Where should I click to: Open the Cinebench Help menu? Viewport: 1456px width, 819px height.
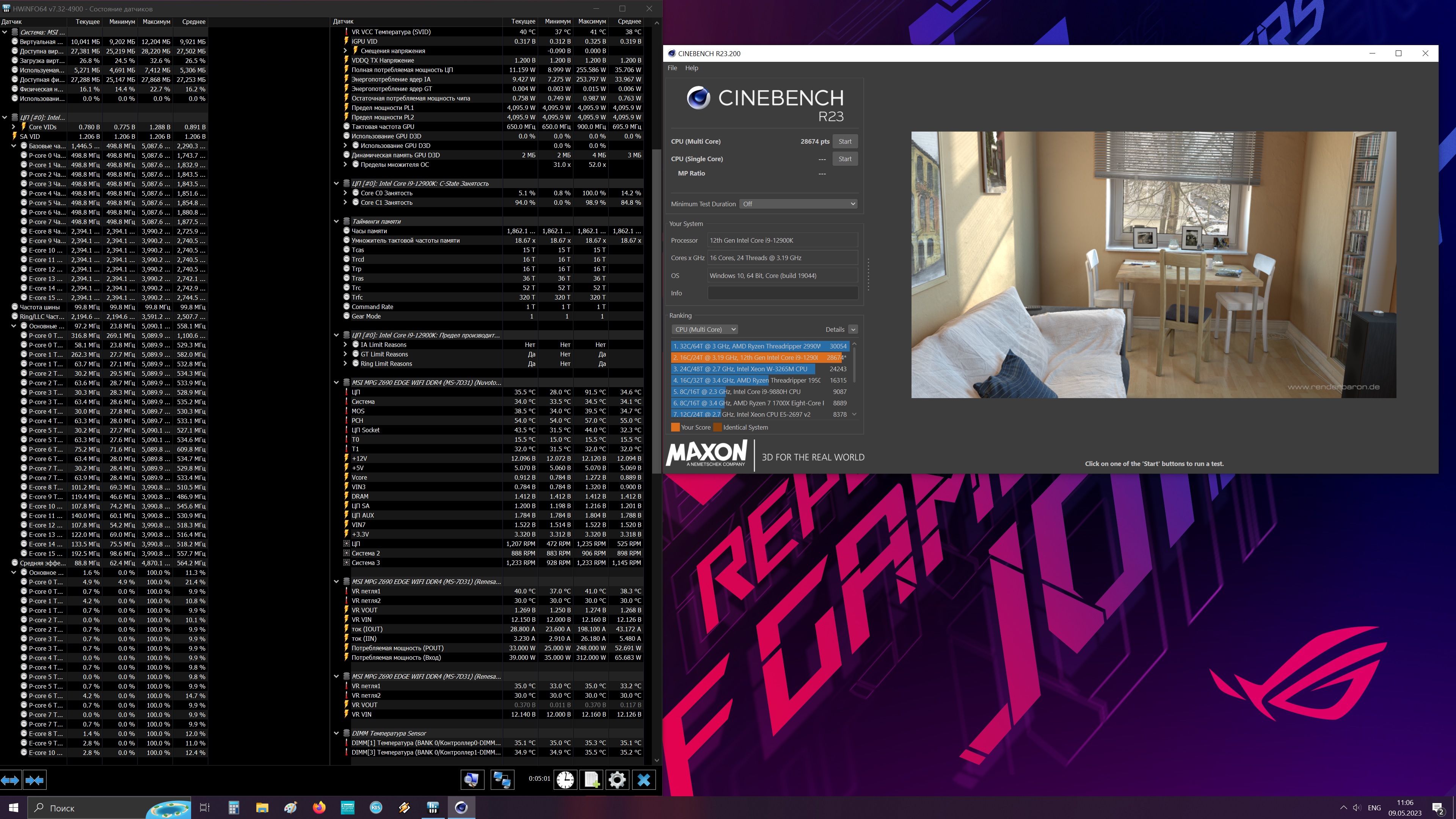tap(691, 68)
